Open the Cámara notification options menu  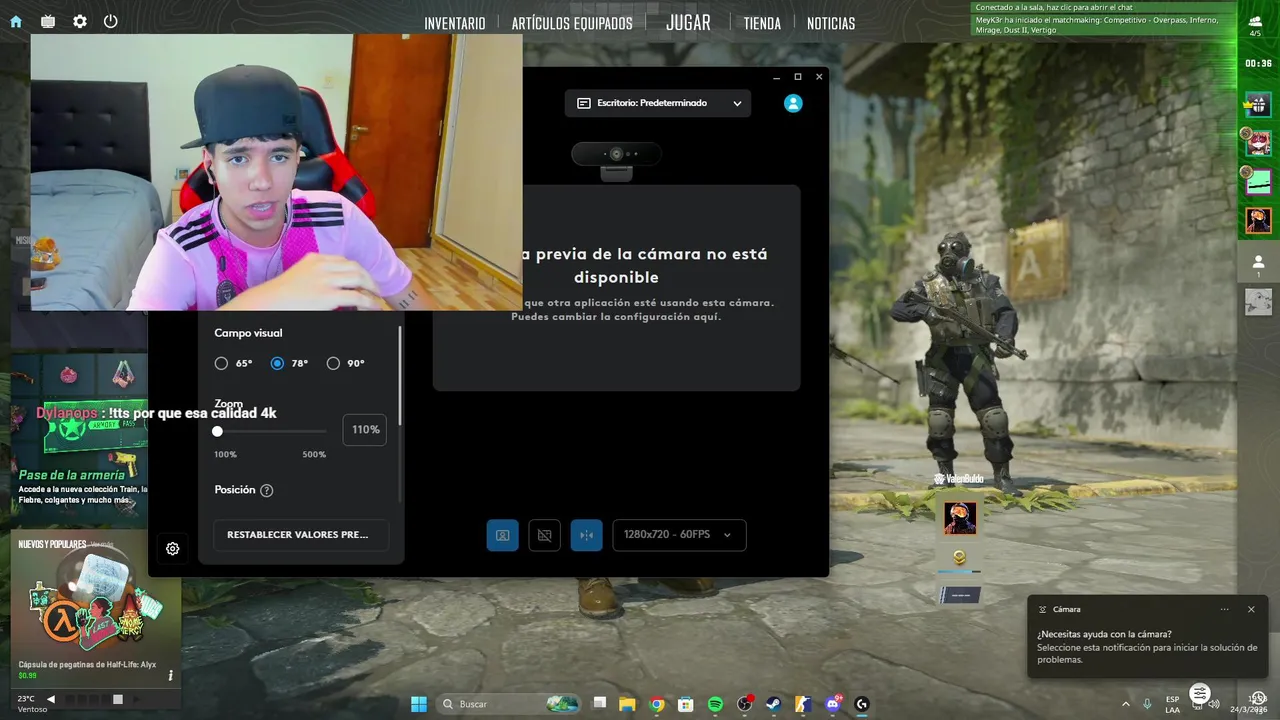pos(1224,609)
